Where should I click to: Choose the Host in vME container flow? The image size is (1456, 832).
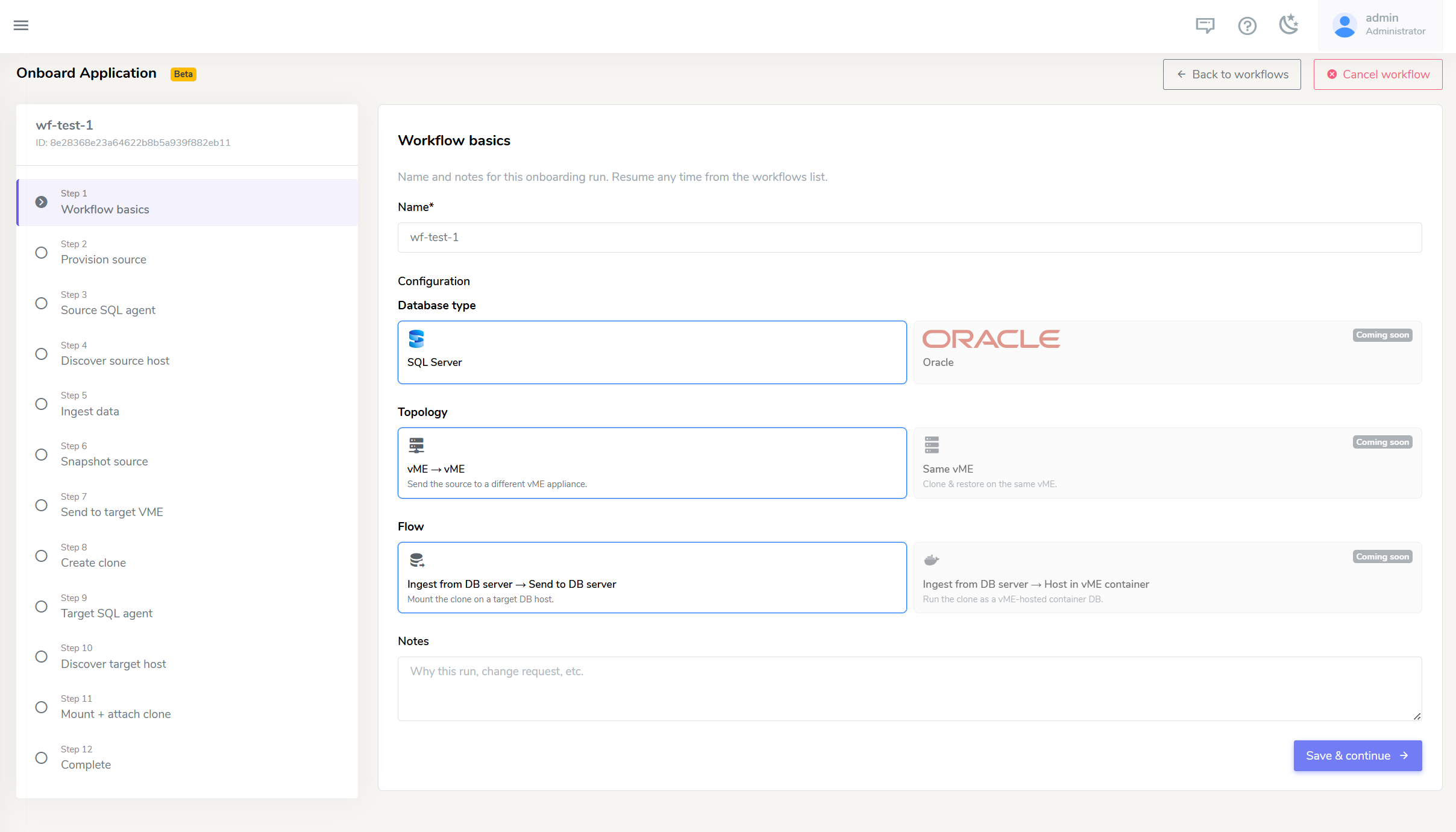click(x=1167, y=578)
